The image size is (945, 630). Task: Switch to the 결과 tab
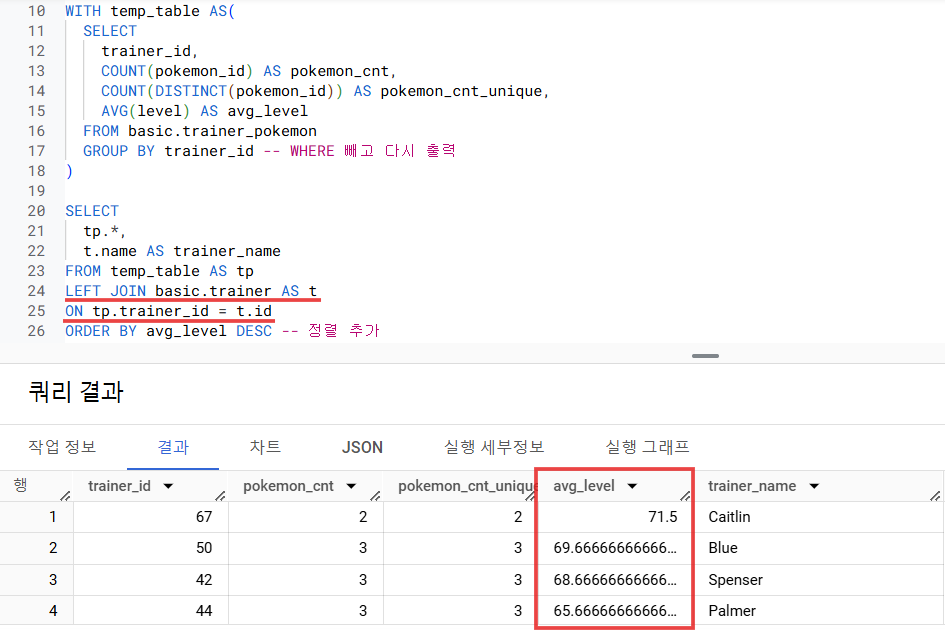pos(173,447)
